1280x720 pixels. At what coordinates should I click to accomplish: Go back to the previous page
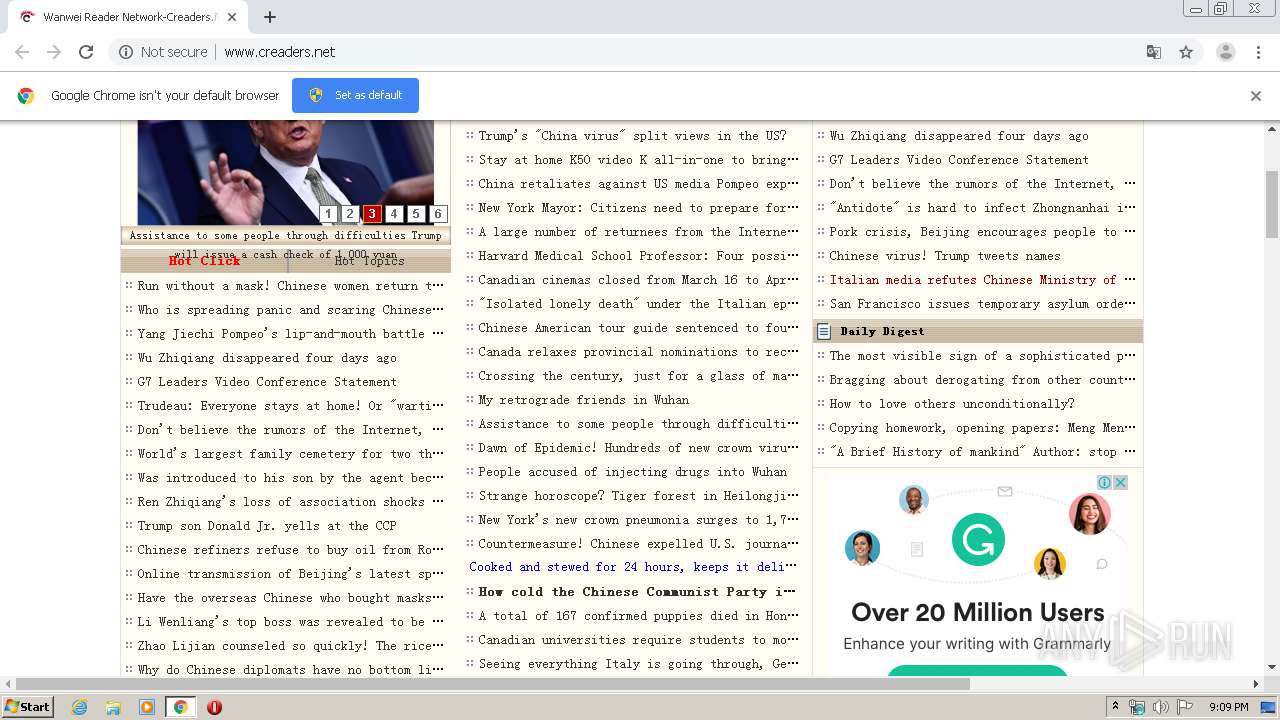point(22,52)
